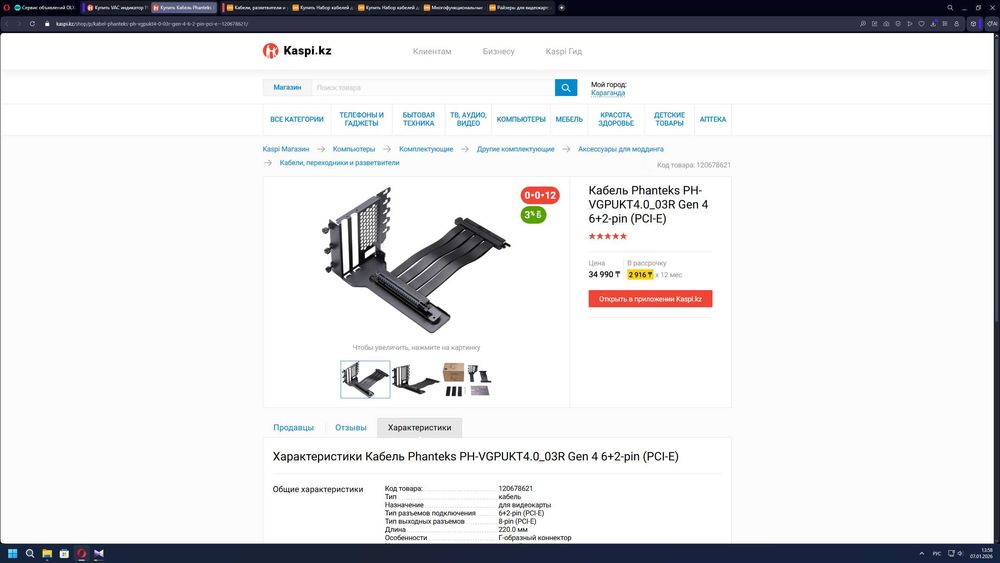Switch to the Продавцы tab

(293, 428)
